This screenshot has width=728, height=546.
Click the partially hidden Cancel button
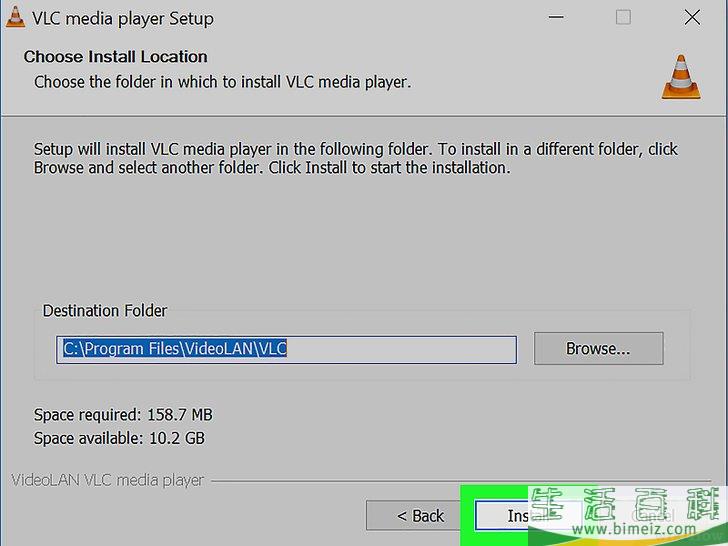(652, 515)
